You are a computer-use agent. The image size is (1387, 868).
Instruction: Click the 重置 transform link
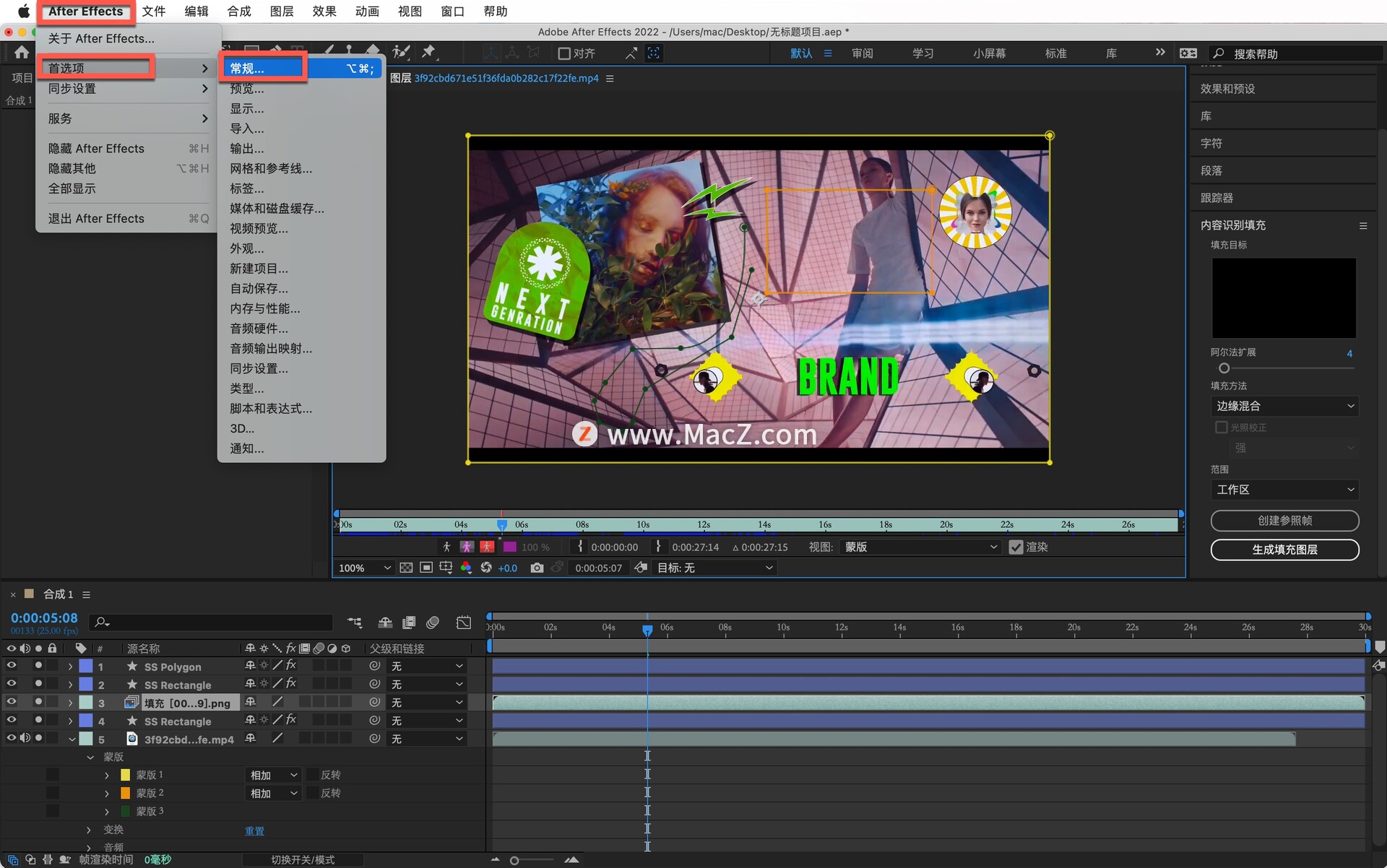pos(254,830)
